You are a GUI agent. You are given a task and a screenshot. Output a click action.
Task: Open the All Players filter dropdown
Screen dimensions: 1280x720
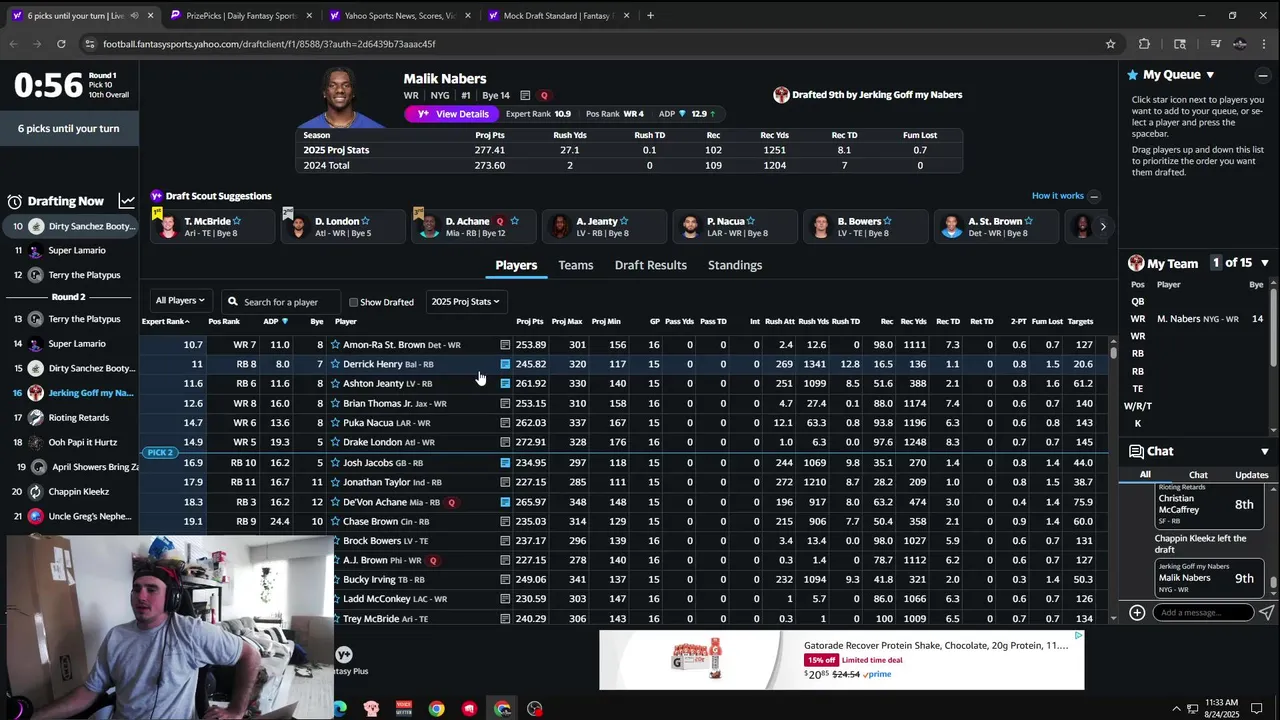(180, 301)
